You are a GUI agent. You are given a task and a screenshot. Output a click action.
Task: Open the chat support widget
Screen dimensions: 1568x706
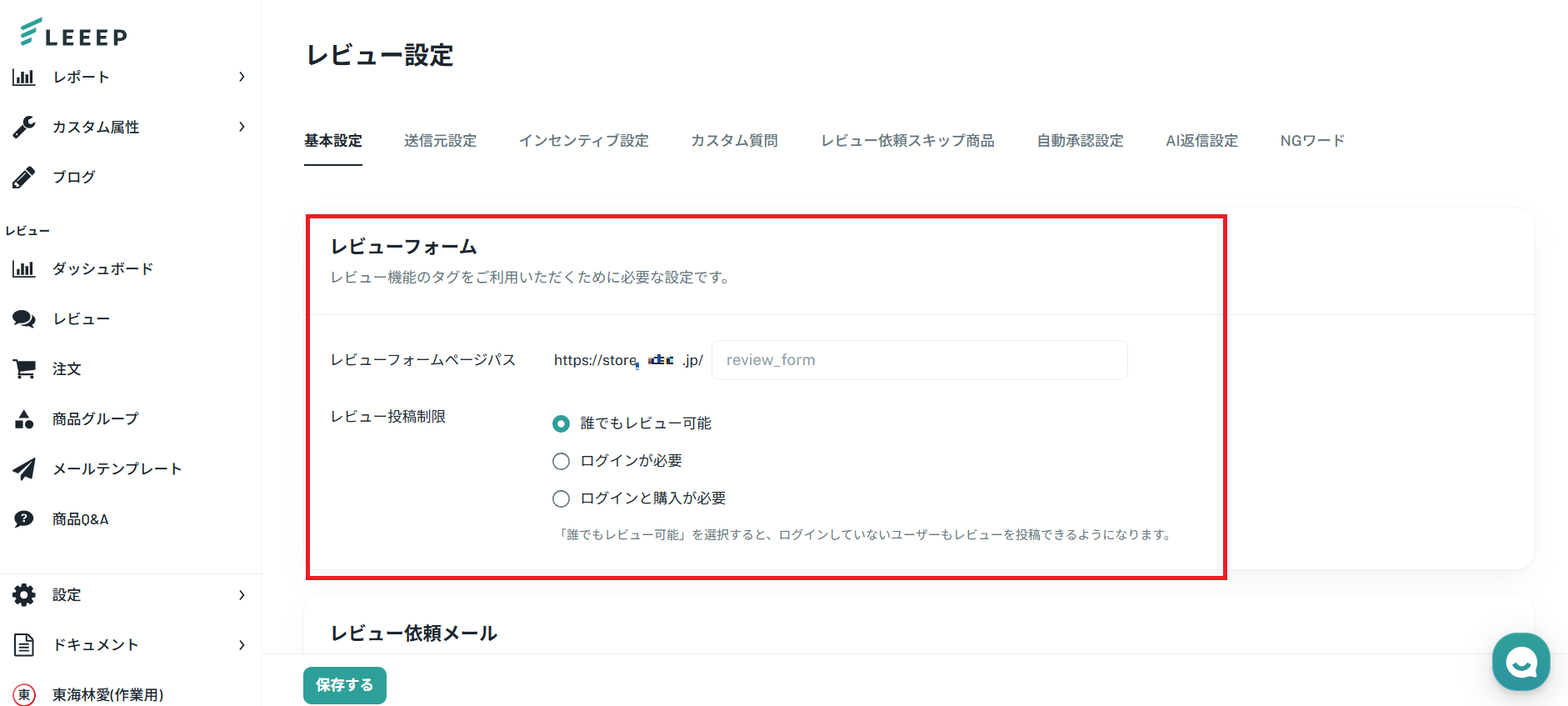tap(1521, 662)
